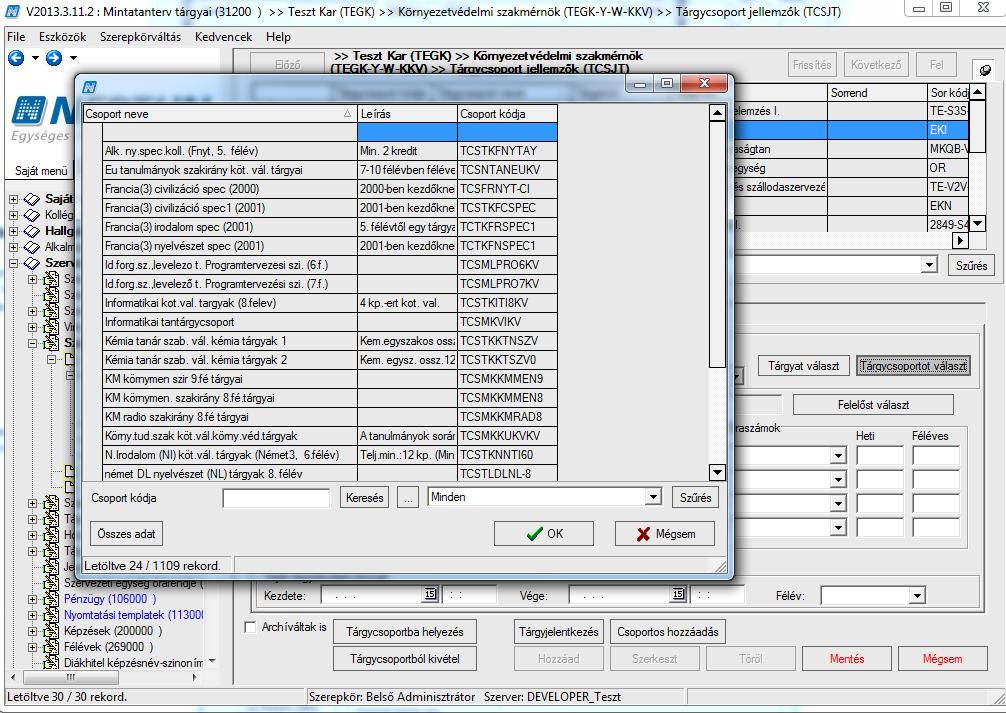The image size is (1006, 713).
Task: Click the Nyomtatási templatek tree icon
Action: pyautogui.click(x=51, y=615)
